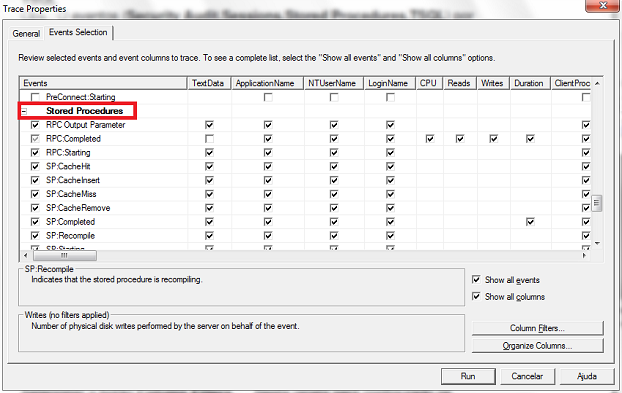Screen dimensions: 622x393
Task: Open the Column Filters dialog
Action: click(538, 328)
